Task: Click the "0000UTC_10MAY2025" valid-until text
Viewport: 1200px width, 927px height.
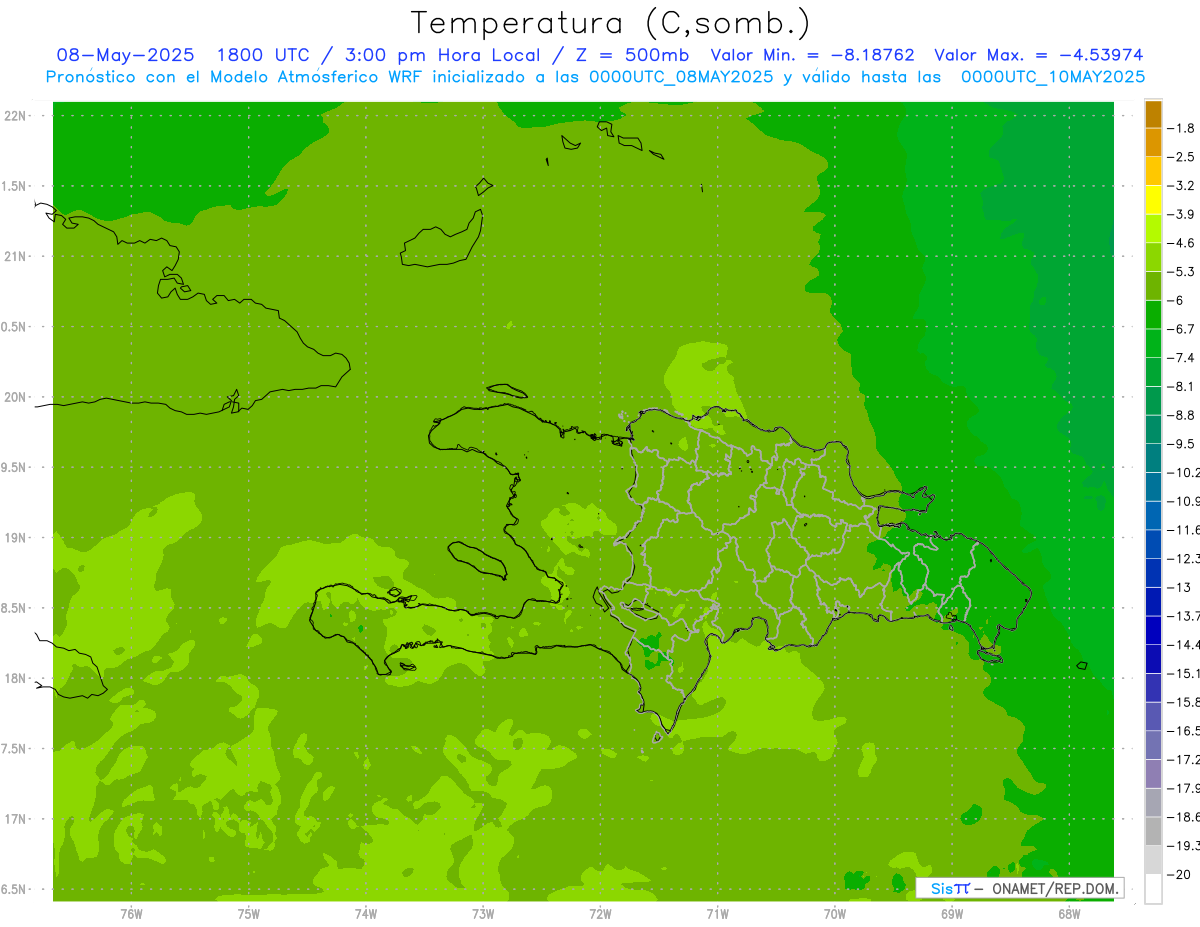Action: [x=1053, y=78]
